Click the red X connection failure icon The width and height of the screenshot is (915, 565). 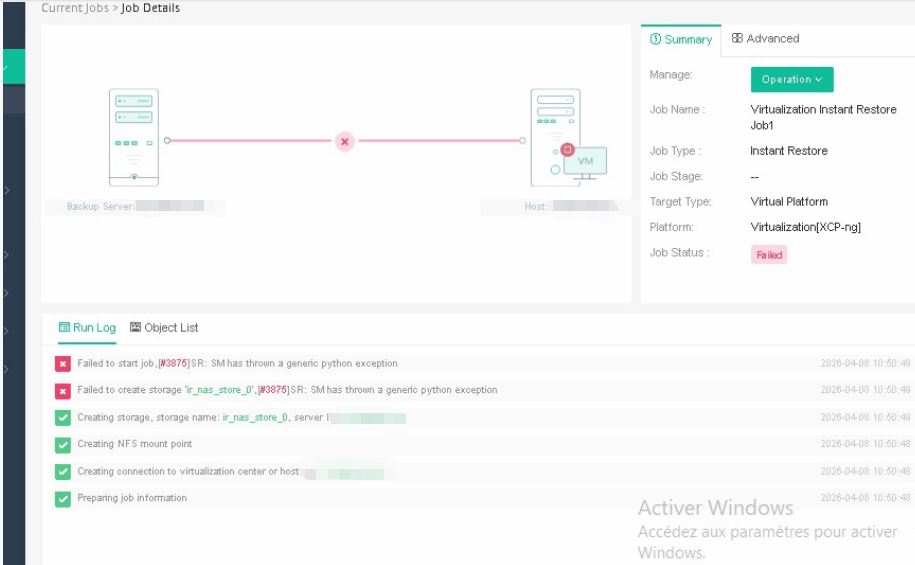345,141
